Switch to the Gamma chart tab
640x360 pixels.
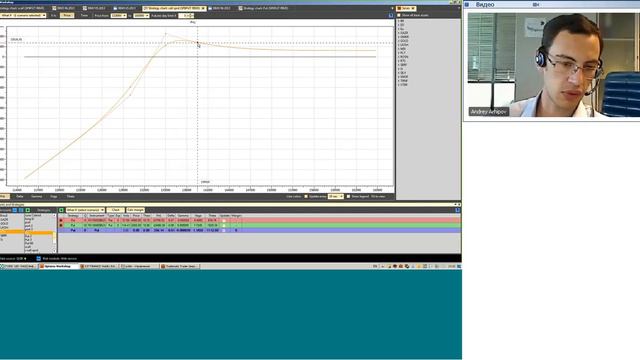pyautogui.click(x=37, y=196)
